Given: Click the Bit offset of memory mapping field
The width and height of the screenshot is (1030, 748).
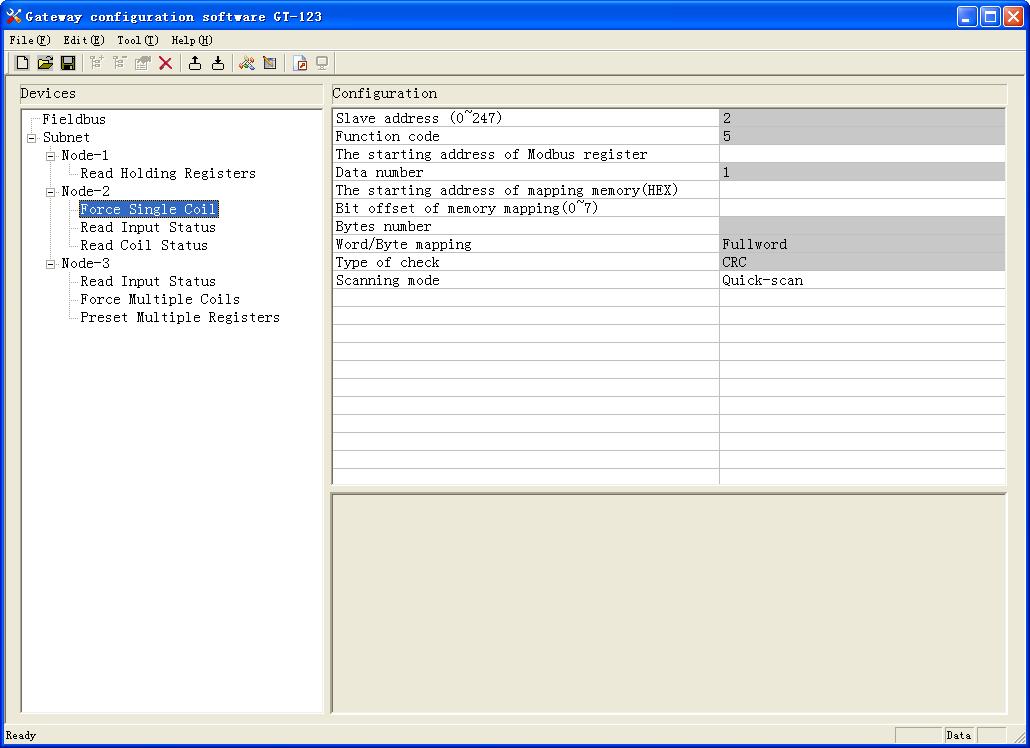Looking at the screenshot, I should point(861,209).
